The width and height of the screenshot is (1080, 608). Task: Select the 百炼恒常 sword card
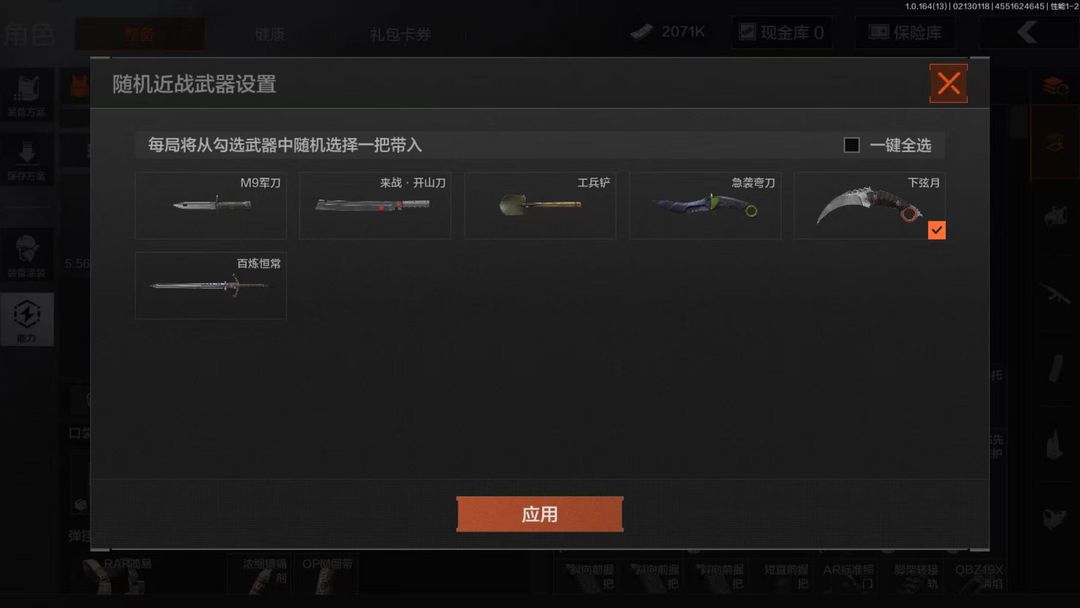click(211, 285)
